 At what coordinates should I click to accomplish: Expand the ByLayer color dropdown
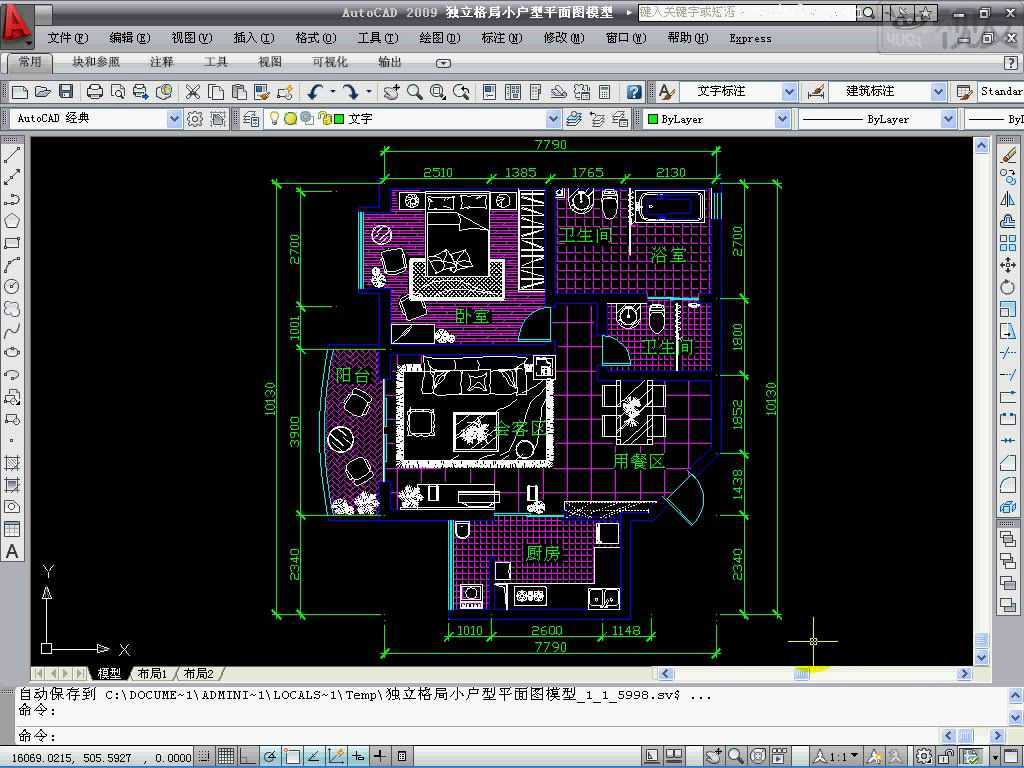pyautogui.click(x=782, y=119)
